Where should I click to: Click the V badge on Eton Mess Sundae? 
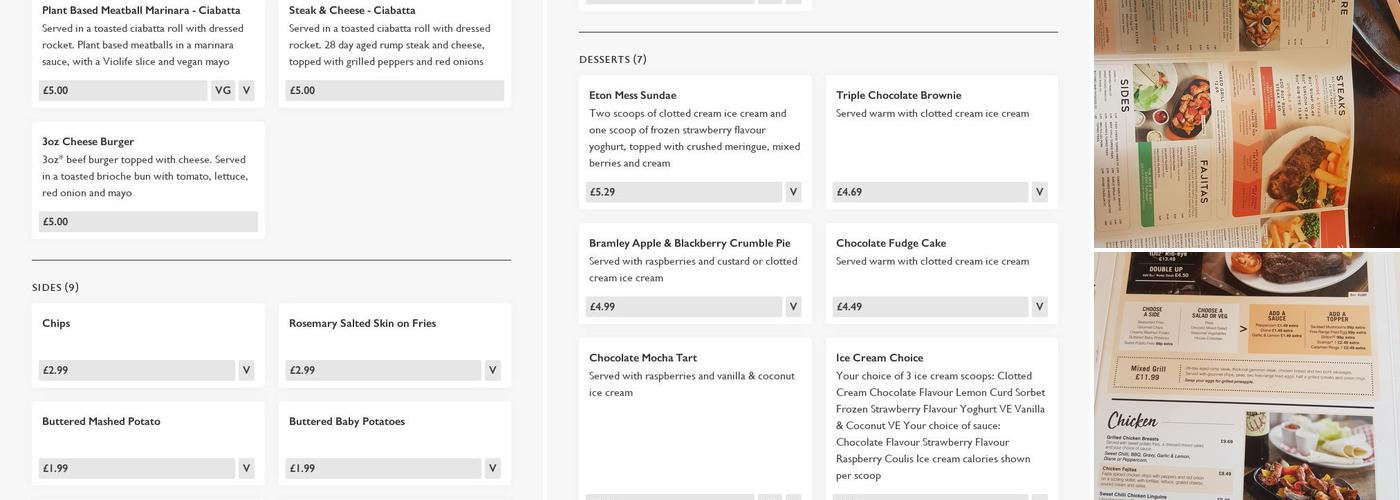pos(793,192)
